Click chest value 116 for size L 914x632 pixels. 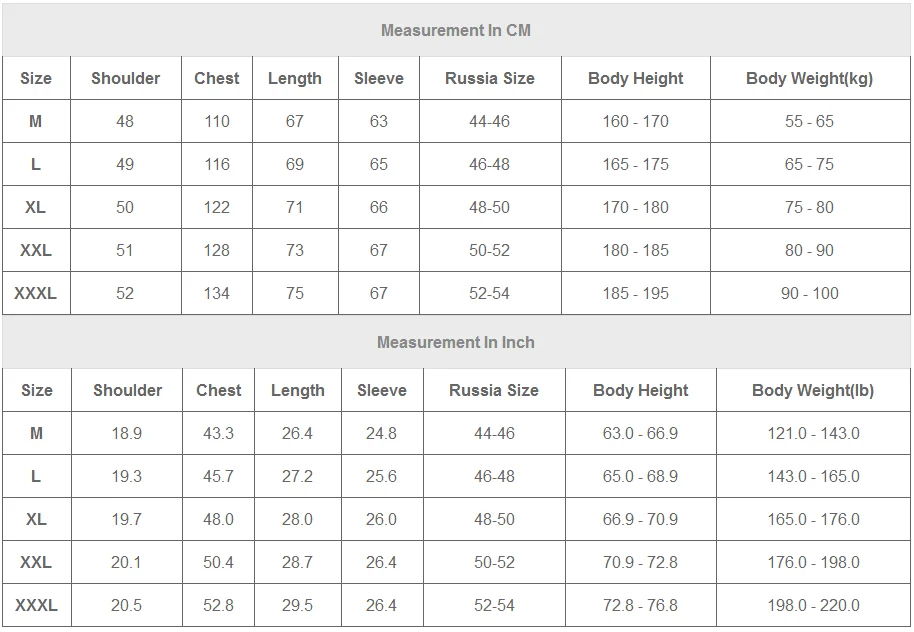(217, 164)
